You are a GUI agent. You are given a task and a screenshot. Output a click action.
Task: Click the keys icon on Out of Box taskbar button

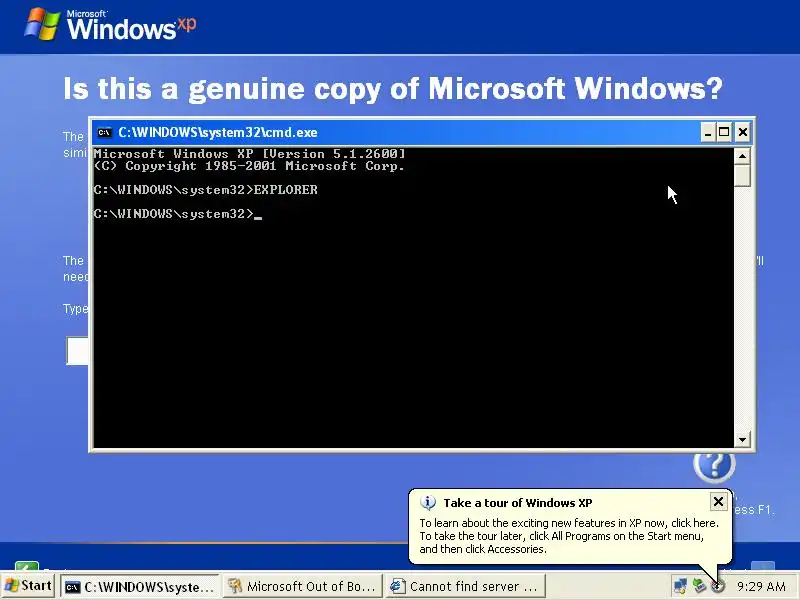235,586
